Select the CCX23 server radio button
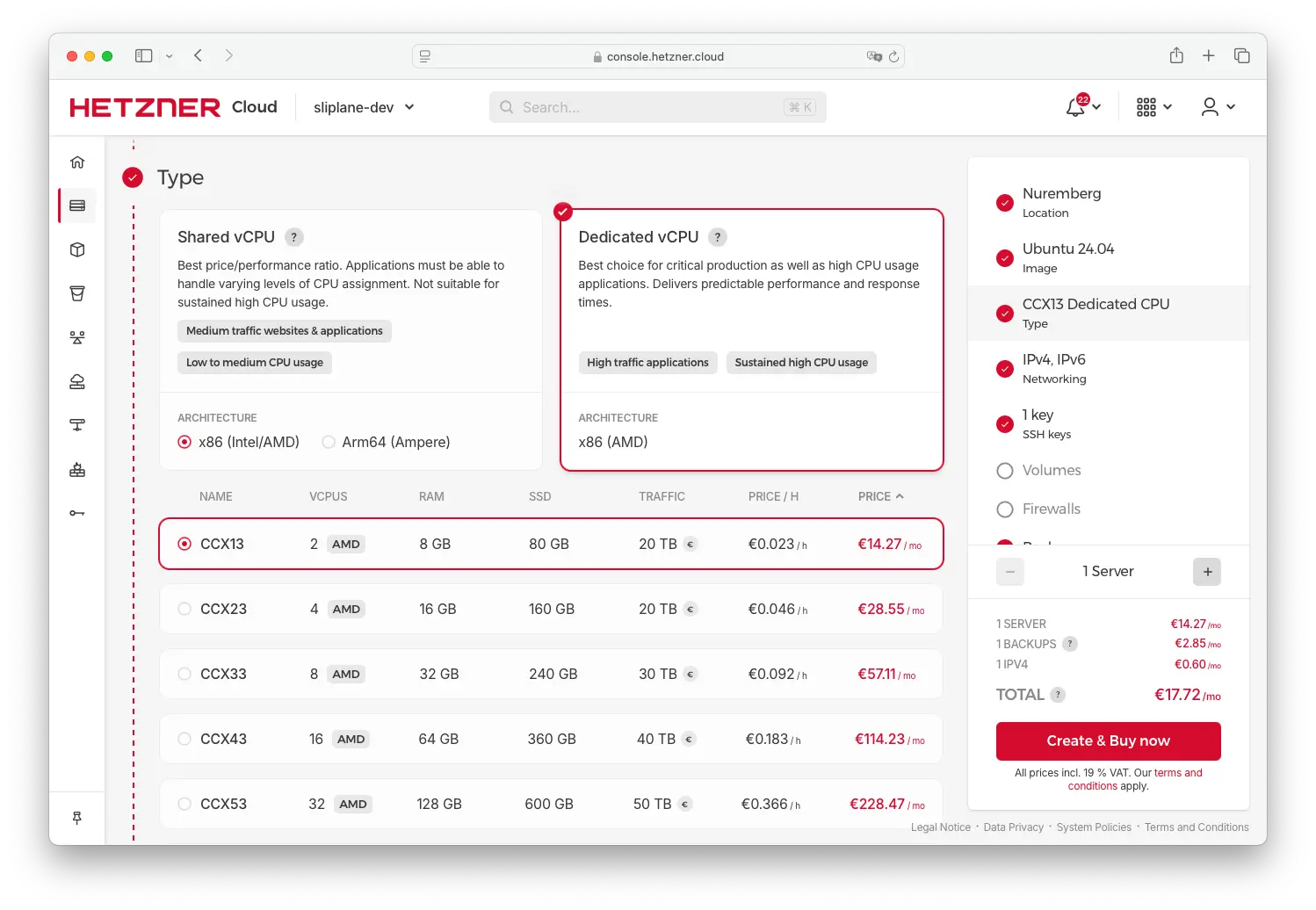This screenshot has height=910, width=1316. (x=184, y=609)
